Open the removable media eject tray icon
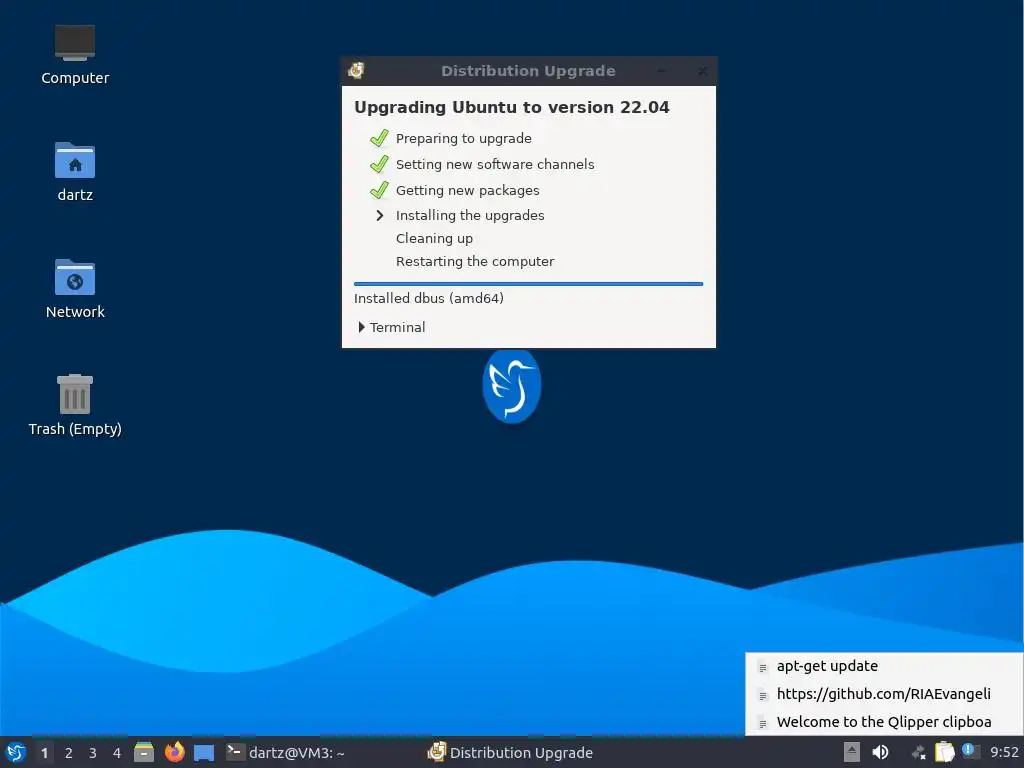Screen dimensions: 1024x768 (852, 752)
